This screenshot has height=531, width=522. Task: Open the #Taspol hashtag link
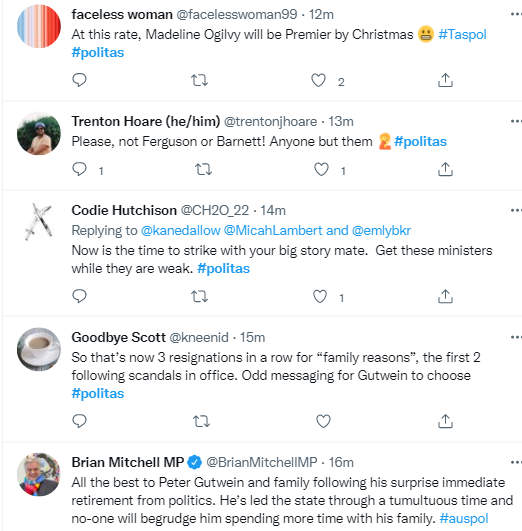462,35
